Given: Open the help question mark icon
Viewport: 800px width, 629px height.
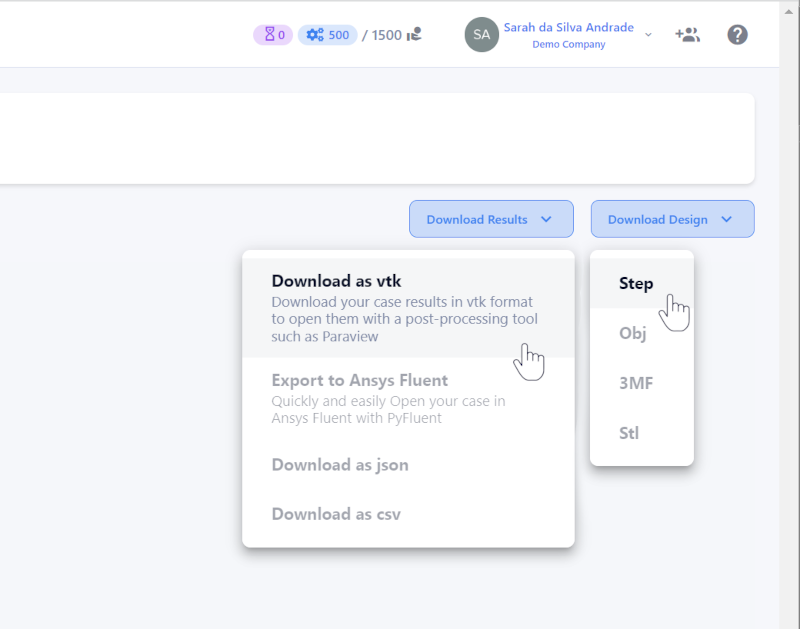Looking at the screenshot, I should pyautogui.click(x=737, y=35).
